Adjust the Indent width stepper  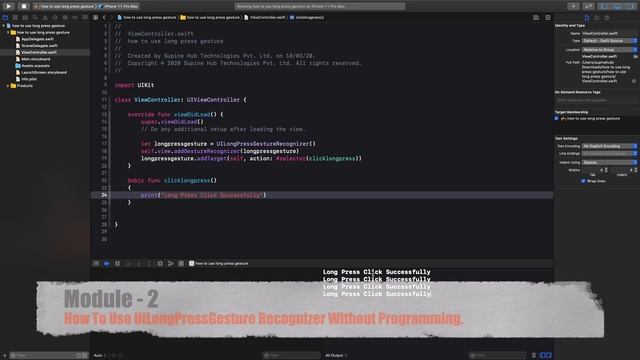[636, 170]
